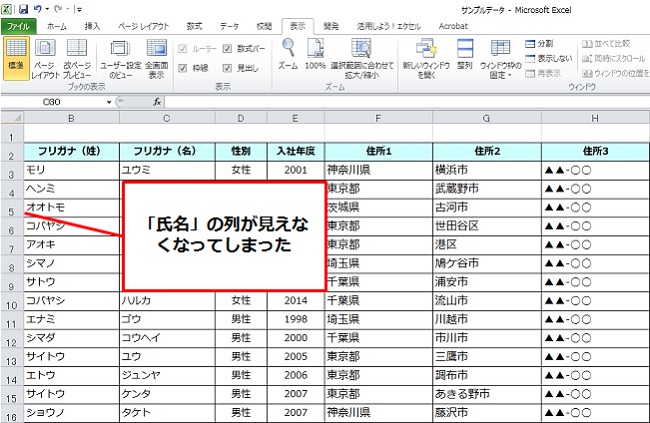Click the select-all corner of the sheet
650x423 pixels.
[12, 118]
